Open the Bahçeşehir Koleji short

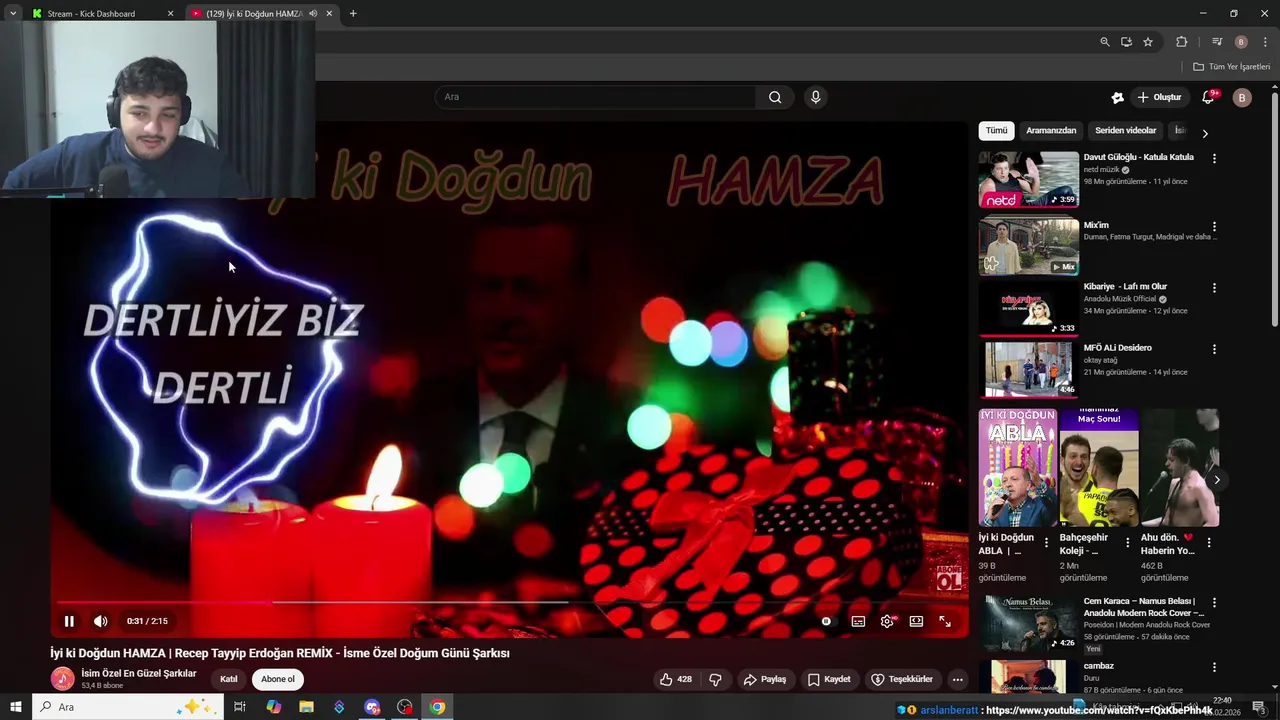(x=1099, y=467)
